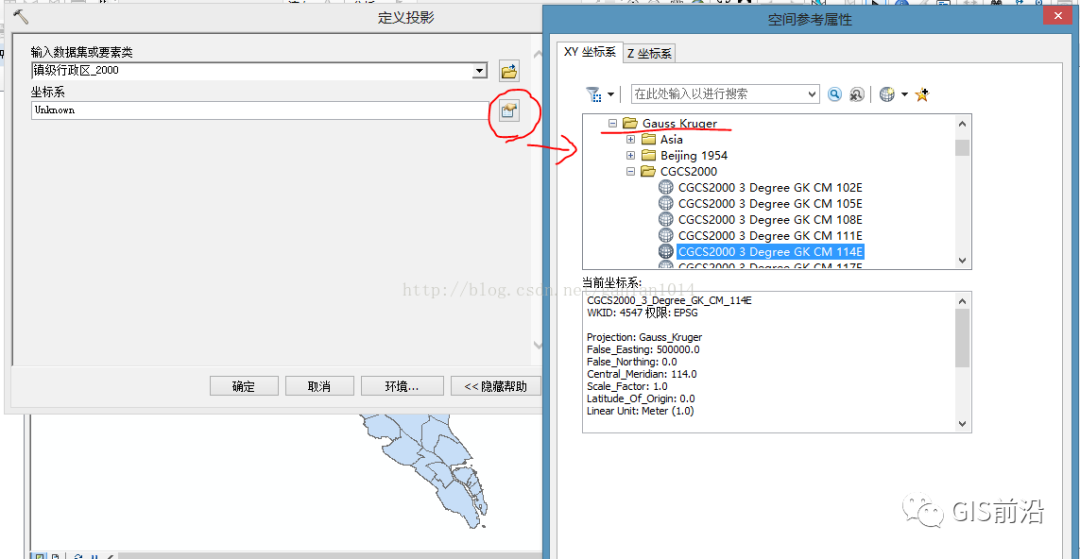The image size is (1080, 559).
Task: Click the Asia folder icon
Action: (x=647, y=140)
